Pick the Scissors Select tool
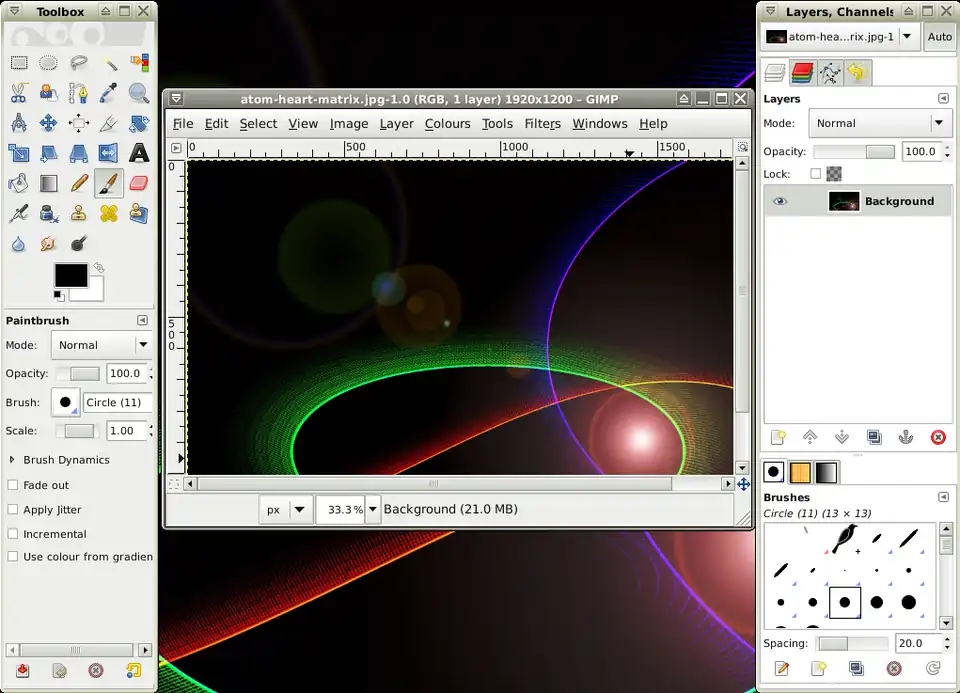Image resolution: width=960 pixels, height=693 pixels. (18, 93)
